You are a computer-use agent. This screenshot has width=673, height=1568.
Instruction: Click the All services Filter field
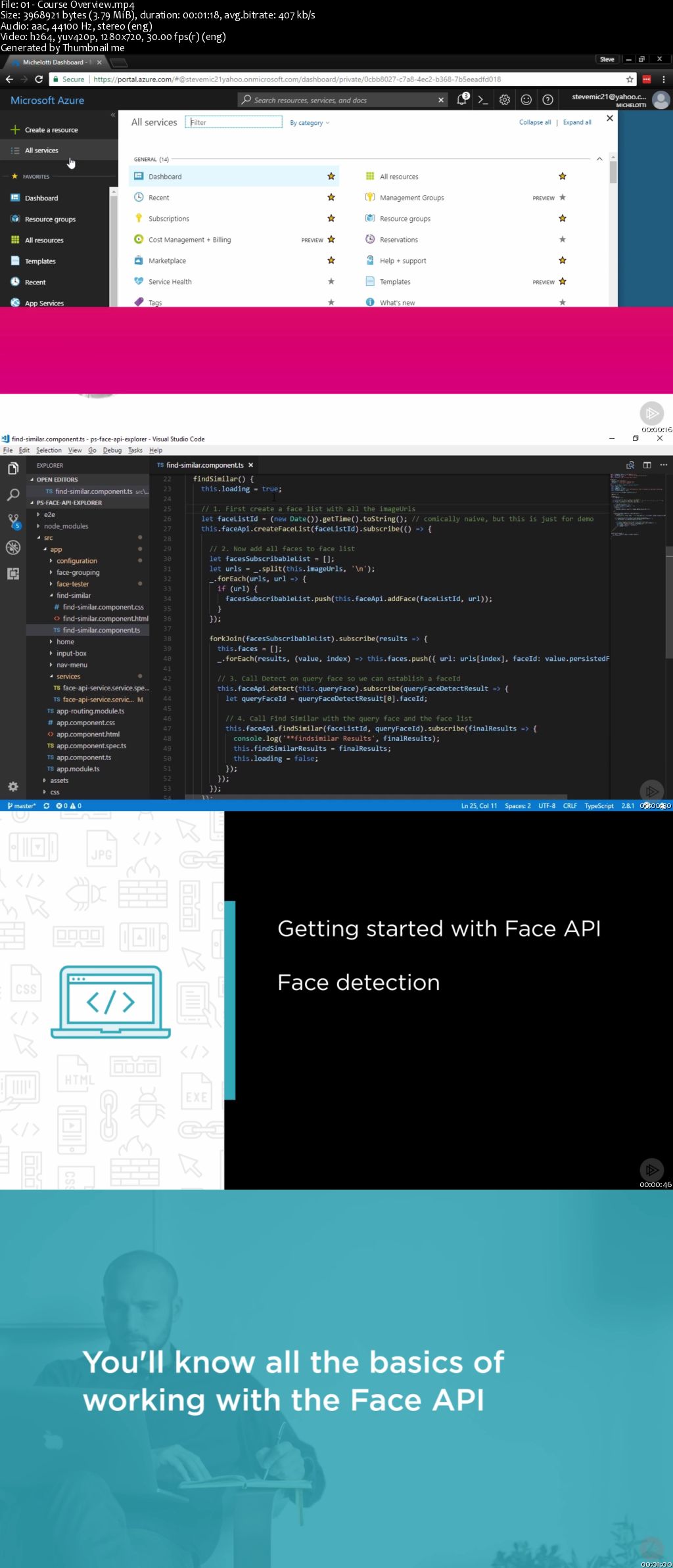coord(234,122)
